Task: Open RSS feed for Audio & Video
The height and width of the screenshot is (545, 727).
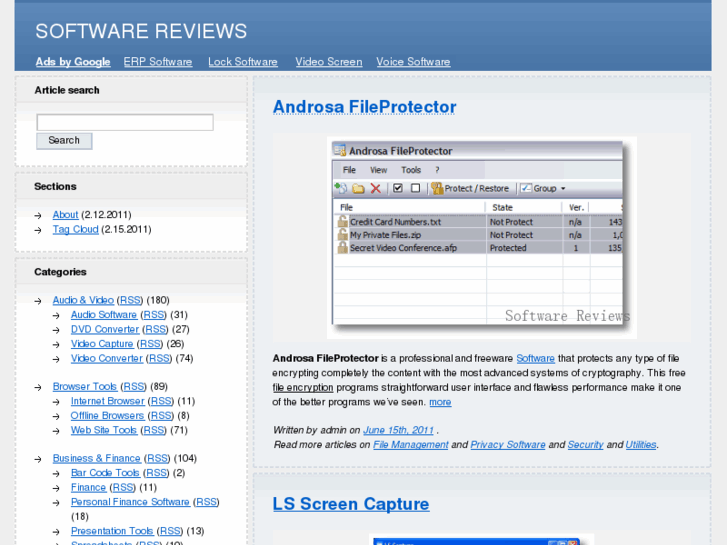Action: pyautogui.click(x=130, y=300)
